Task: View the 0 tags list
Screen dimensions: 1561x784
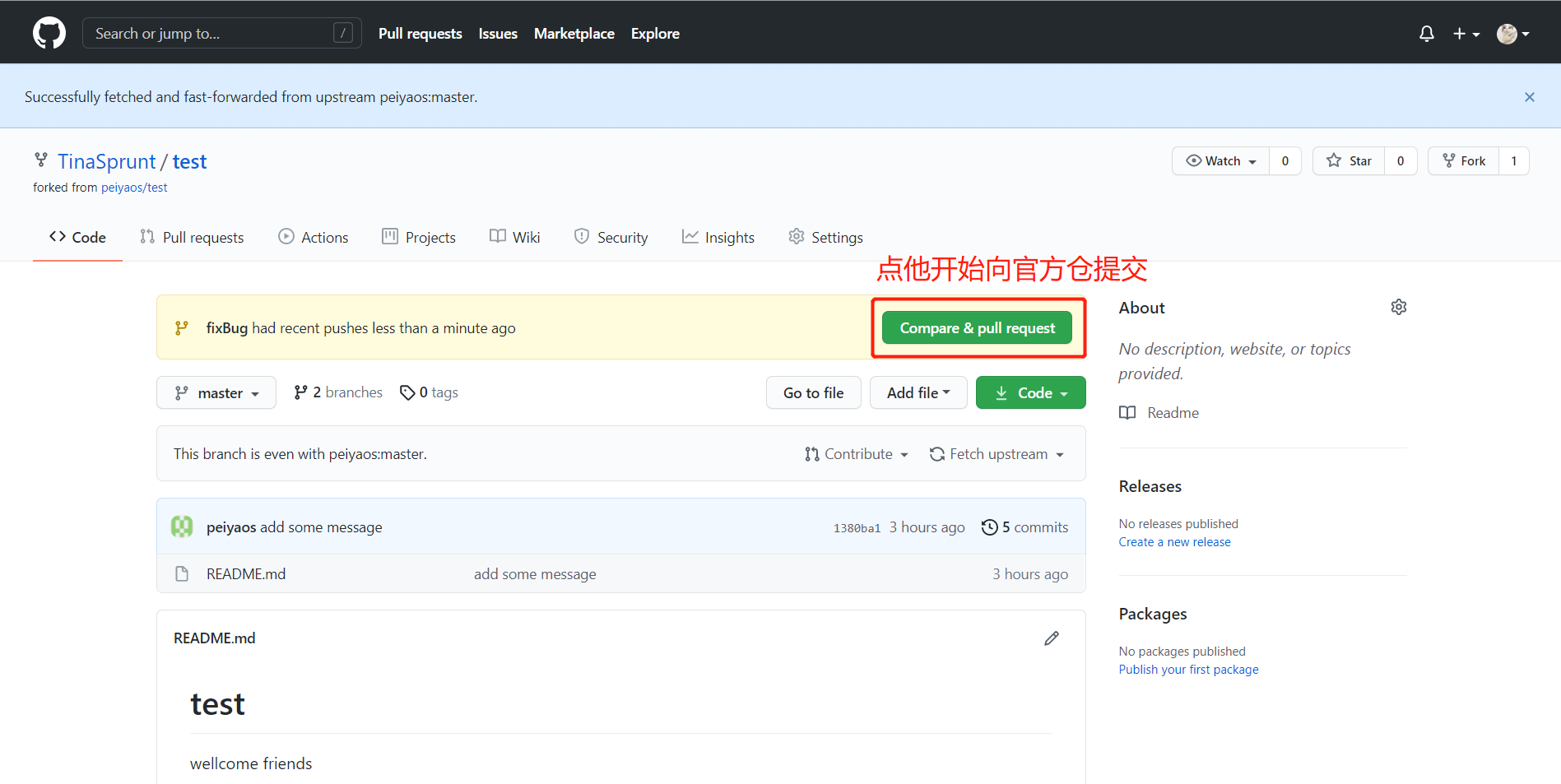Action: 429,392
